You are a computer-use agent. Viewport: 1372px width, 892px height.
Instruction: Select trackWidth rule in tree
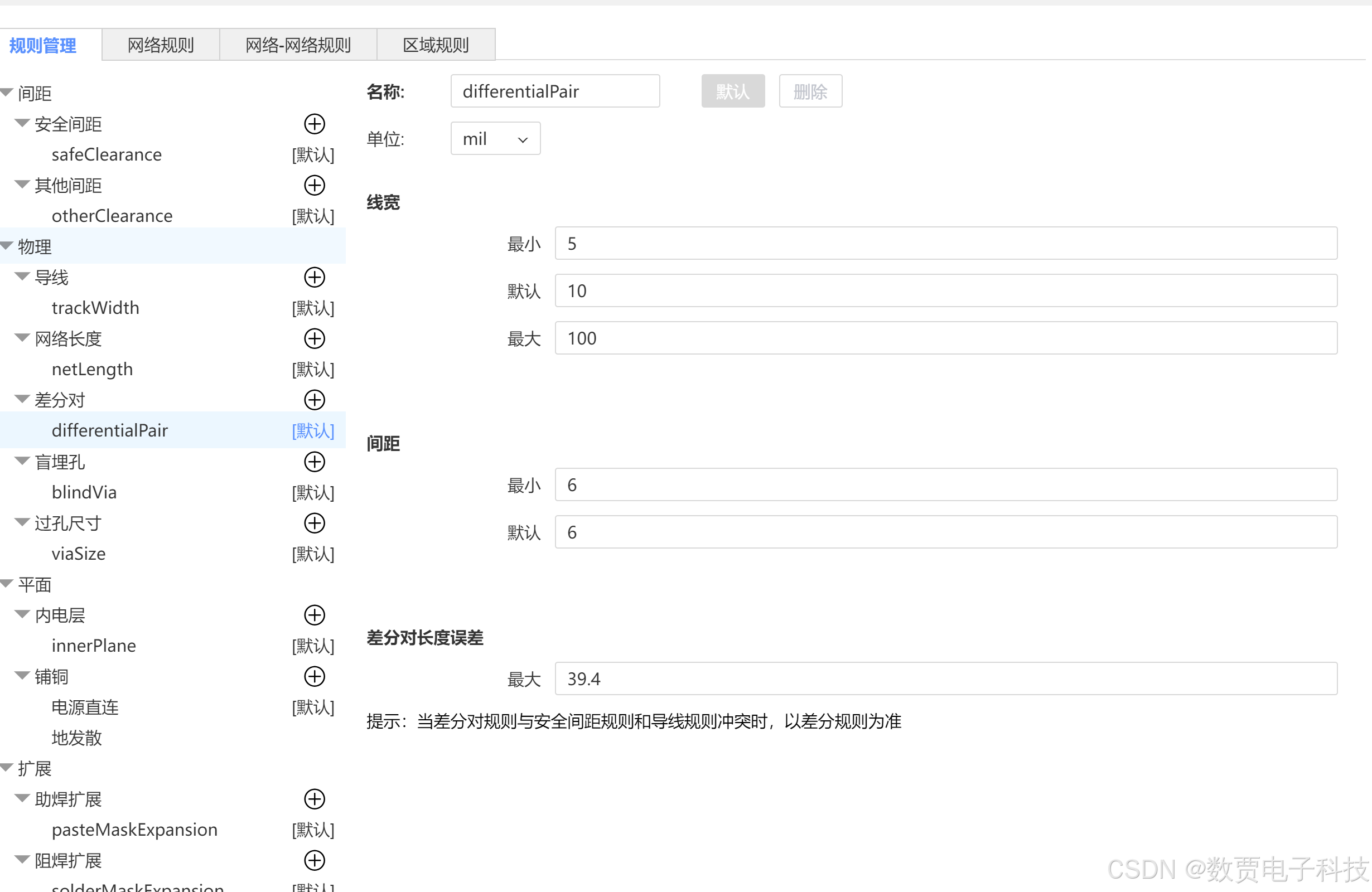pos(95,308)
